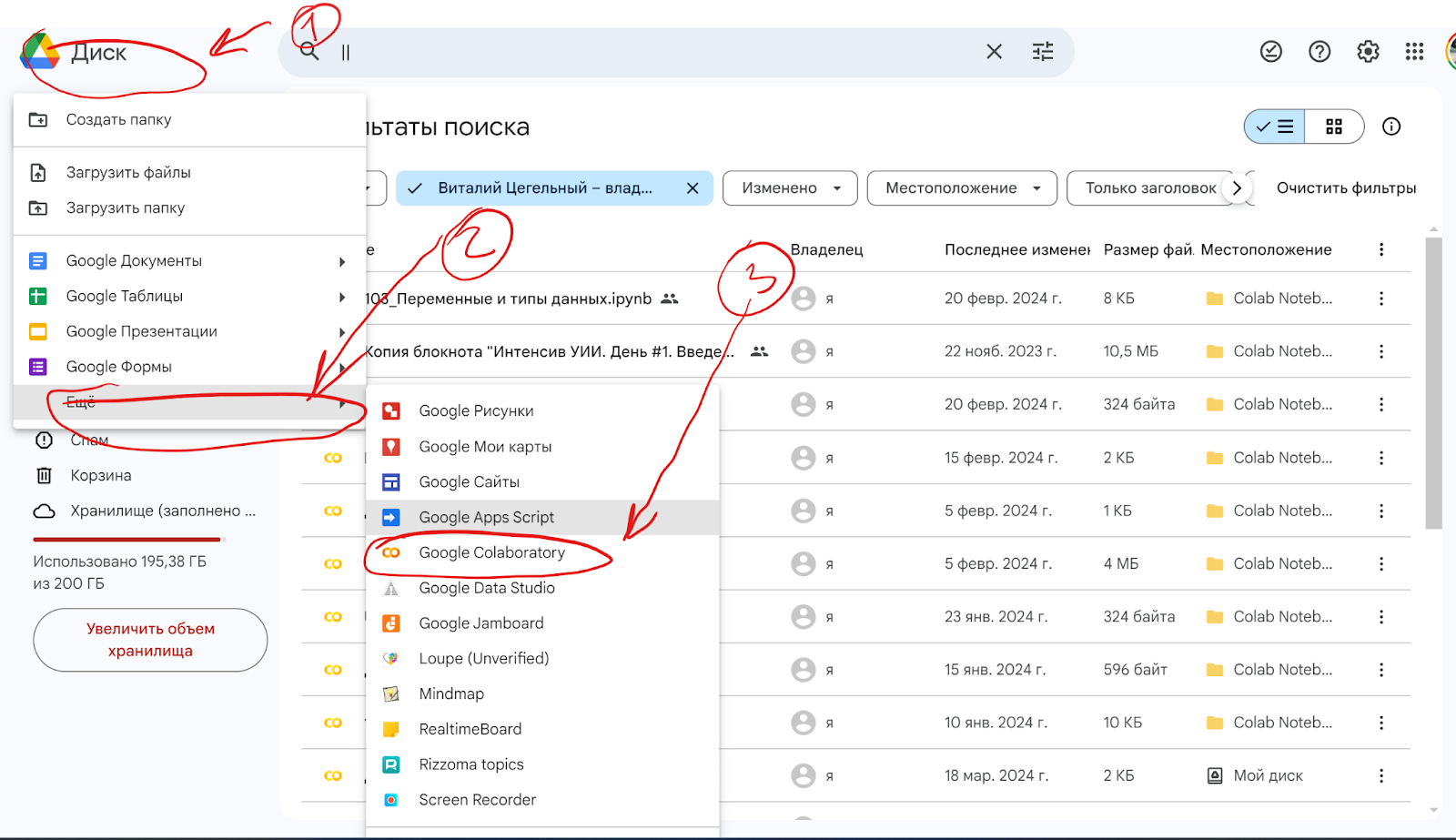This screenshot has height=840, width=1456.
Task: Open file 103_Переменные и типы данных.ipynb
Action: click(509, 299)
